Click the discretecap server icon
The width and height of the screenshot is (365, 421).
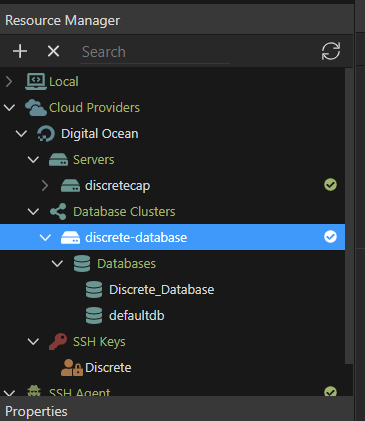pos(70,186)
